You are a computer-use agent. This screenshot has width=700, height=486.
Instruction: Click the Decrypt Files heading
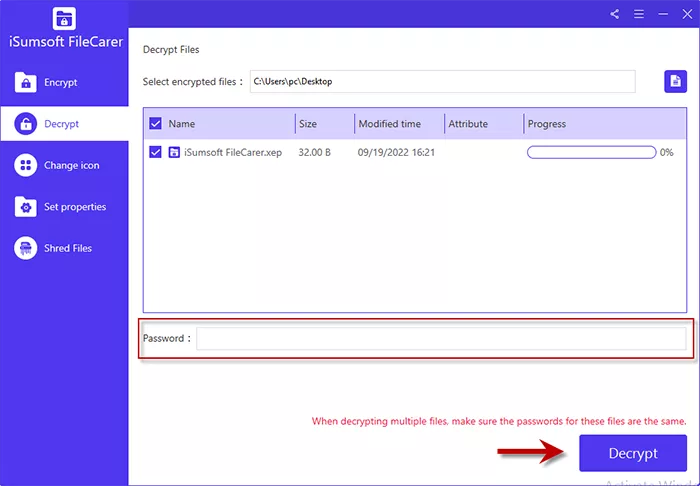click(171, 50)
